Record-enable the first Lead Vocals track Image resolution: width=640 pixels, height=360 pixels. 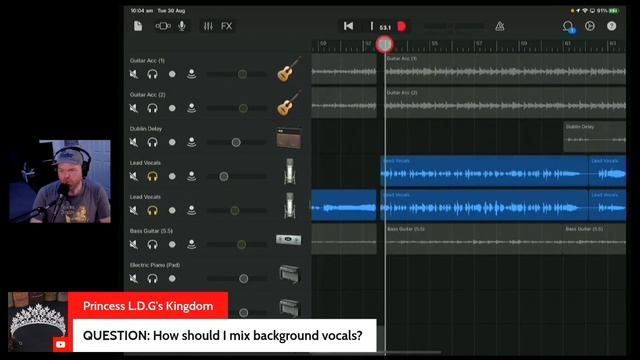(x=172, y=176)
